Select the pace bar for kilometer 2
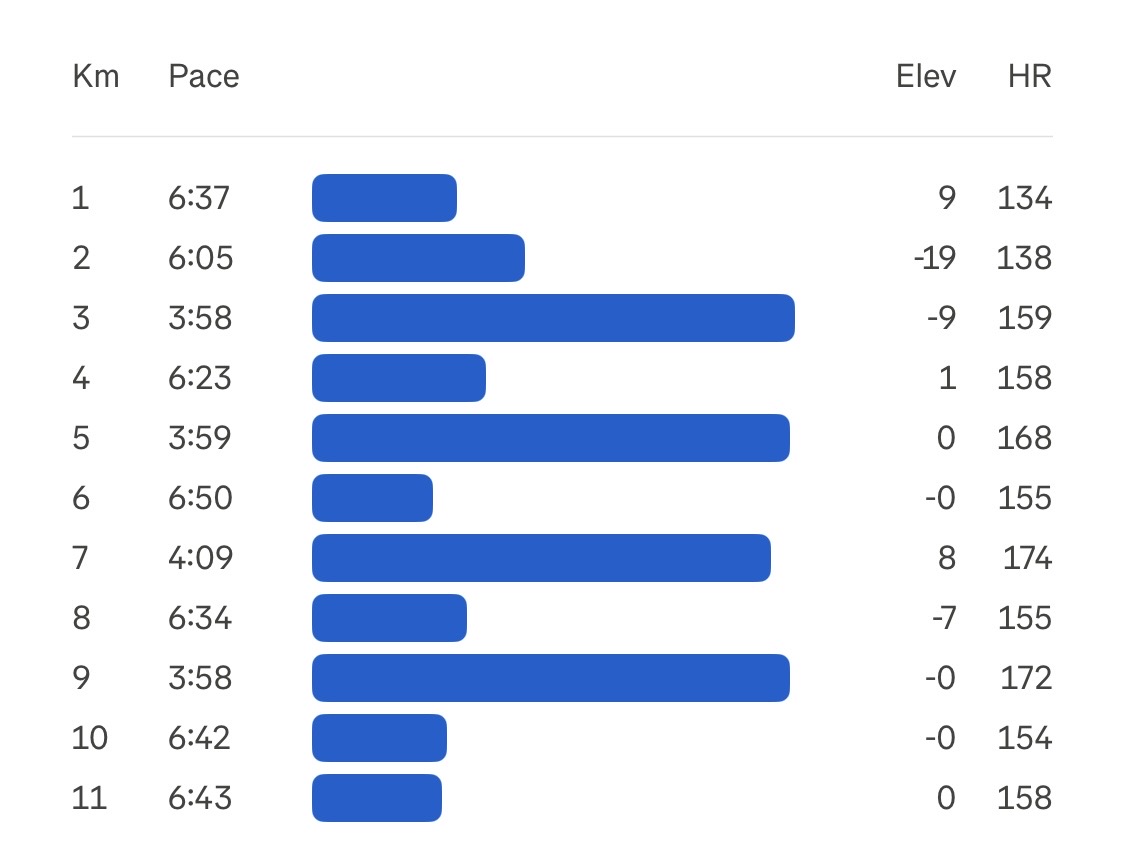 click(x=418, y=258)
